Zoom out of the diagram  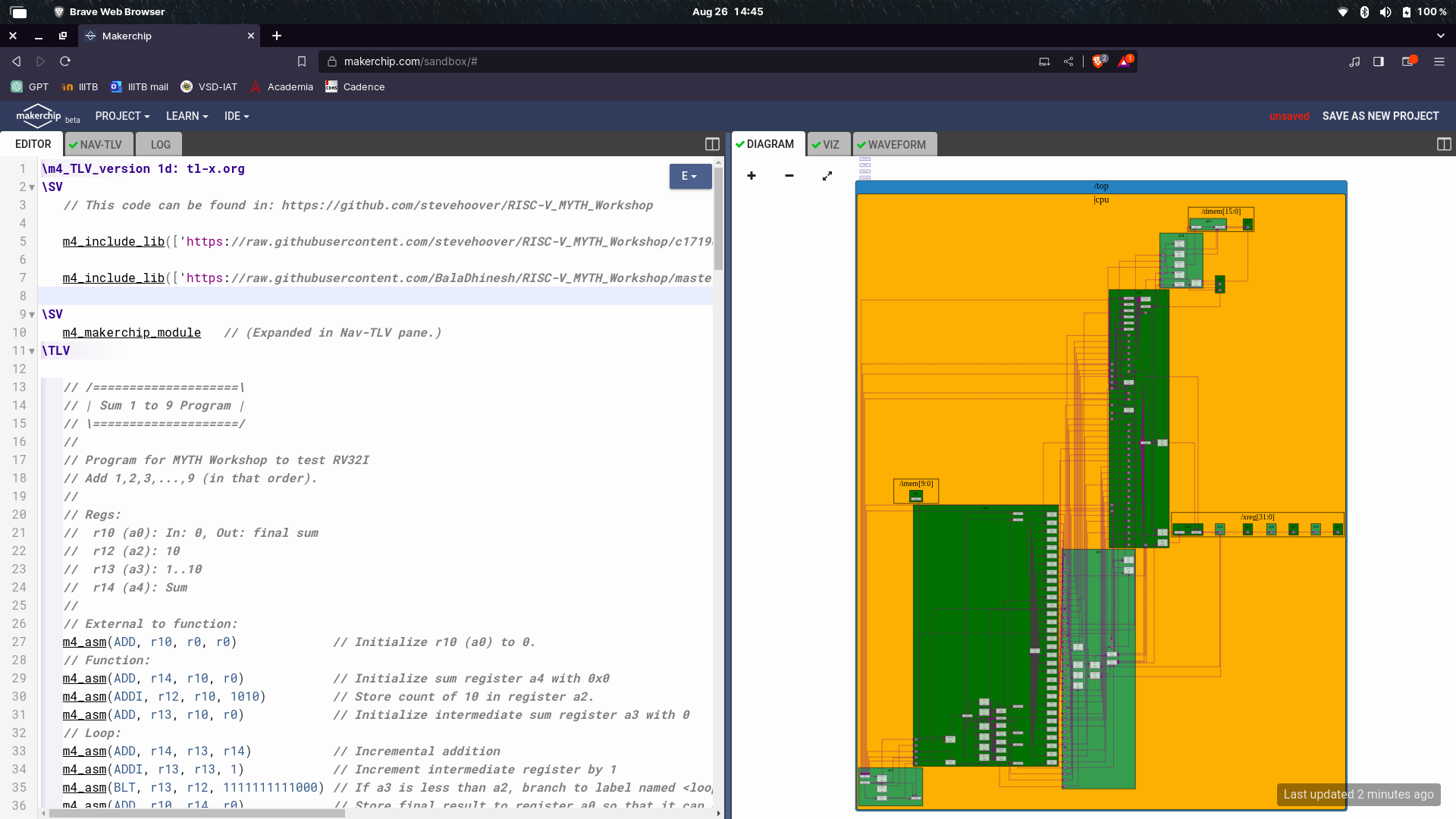(789, 175)
